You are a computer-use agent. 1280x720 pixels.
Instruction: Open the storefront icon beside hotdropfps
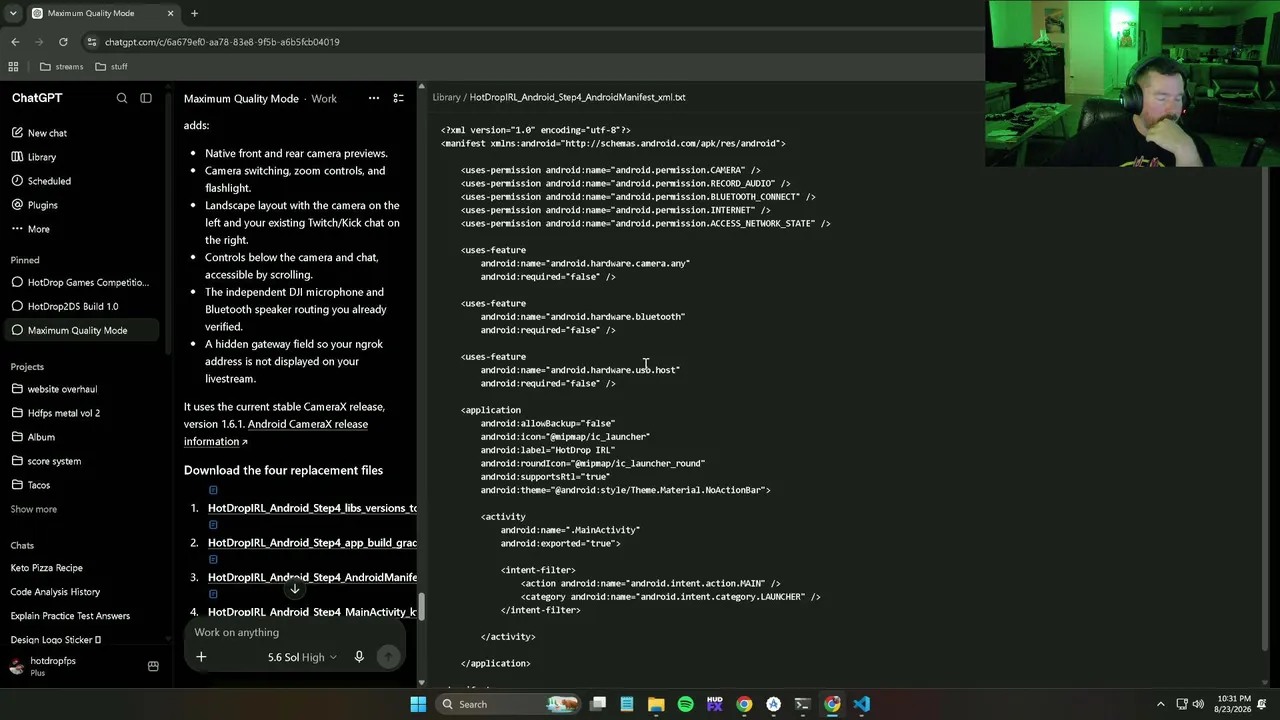click(x=153, y=666)
